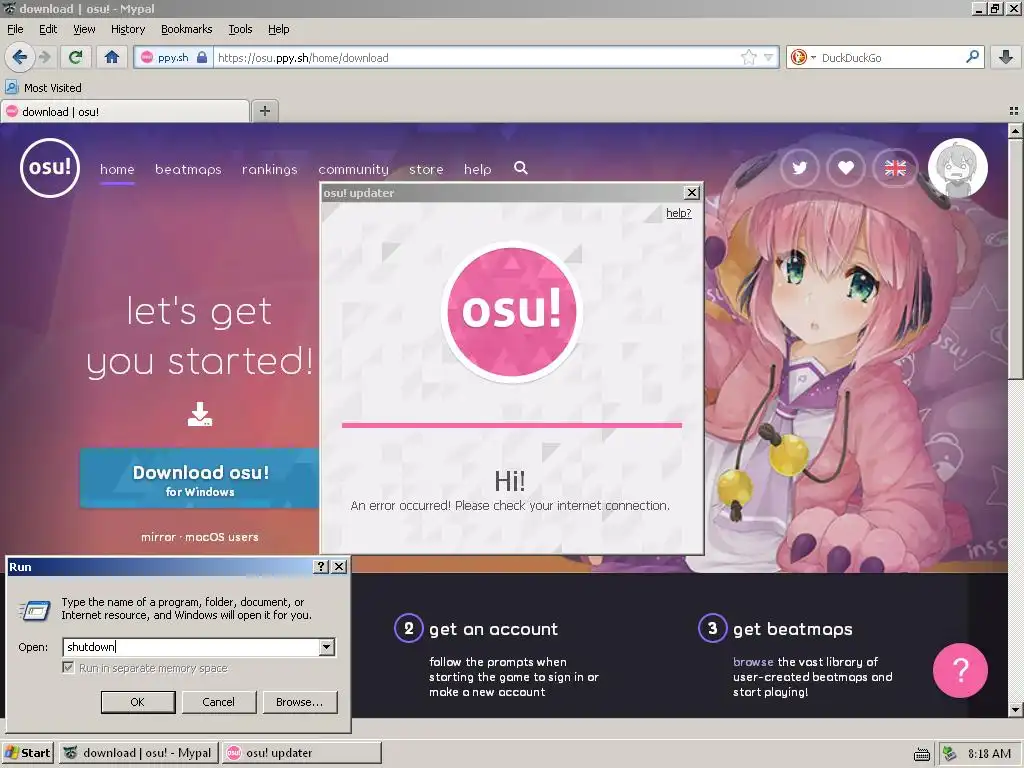Open the guest user avatar menu
Screen dimensions: 1024x768
(957, 168)
